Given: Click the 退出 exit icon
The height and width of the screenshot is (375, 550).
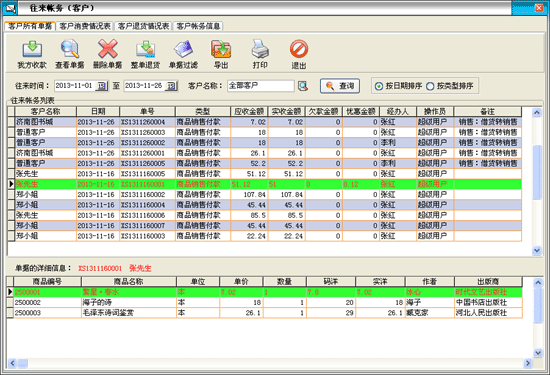Looking at the screenshot, I should 299,49.
